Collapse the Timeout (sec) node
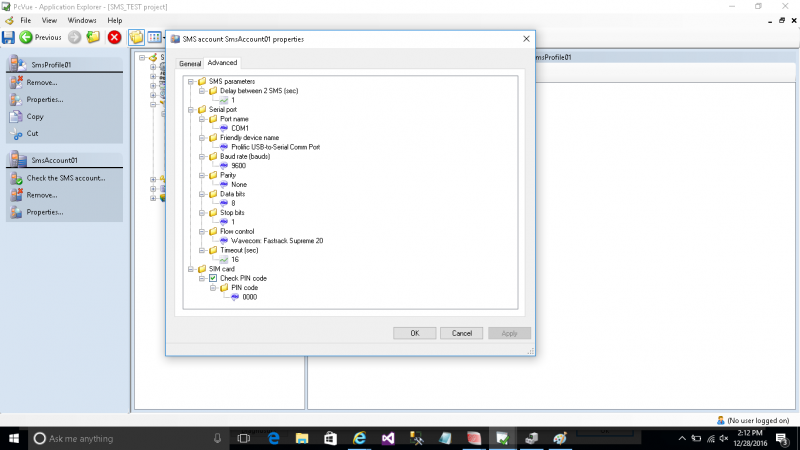800x450 pixels. pyautogui.click(x=202, y=250)
